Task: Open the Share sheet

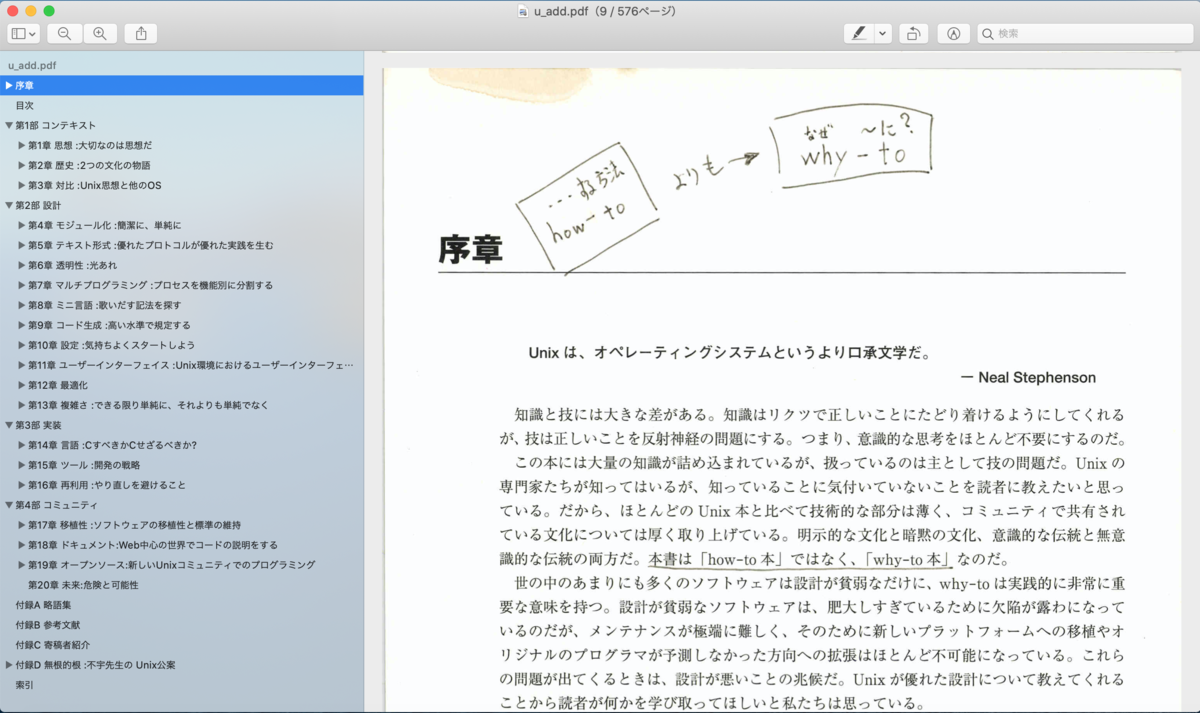Action: pyautogui.click(x=140, y=32)
